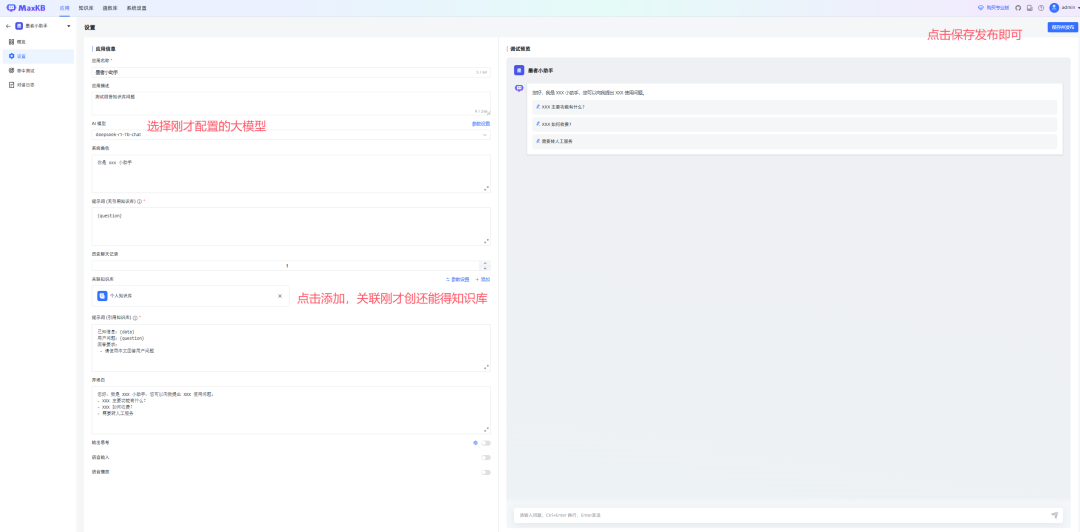Toggle the voice input switch
1080x532 pixels.
(x=486, y=458)
